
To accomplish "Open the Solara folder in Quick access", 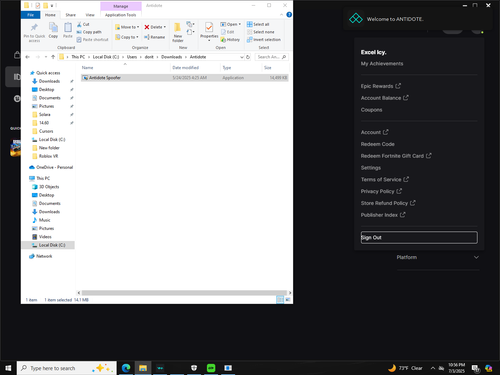I will (45, 115).
